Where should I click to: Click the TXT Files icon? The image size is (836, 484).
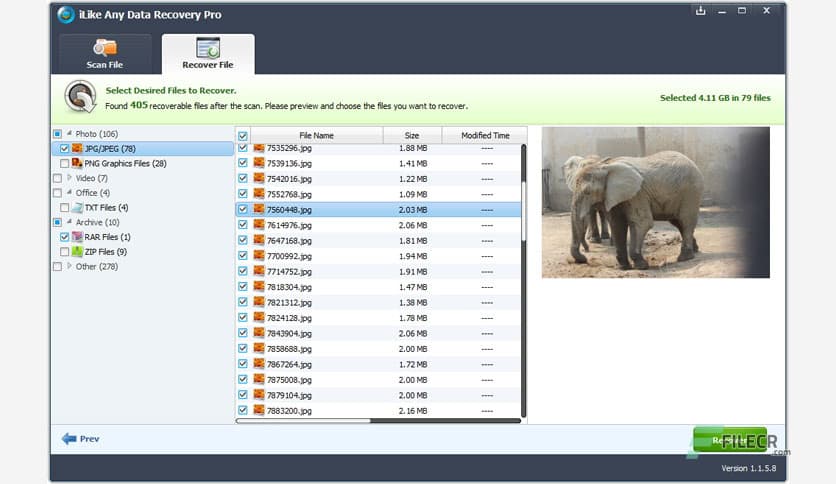pyautogui.click(x=77, y=207)
